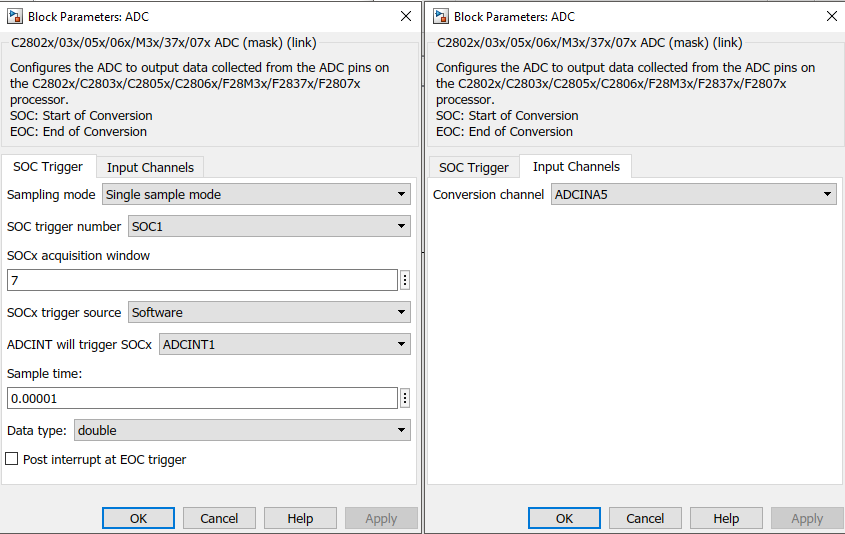Screen dimensions: 845x534
Task: Click the three-dot button beside Sample time
Action: 405,398
